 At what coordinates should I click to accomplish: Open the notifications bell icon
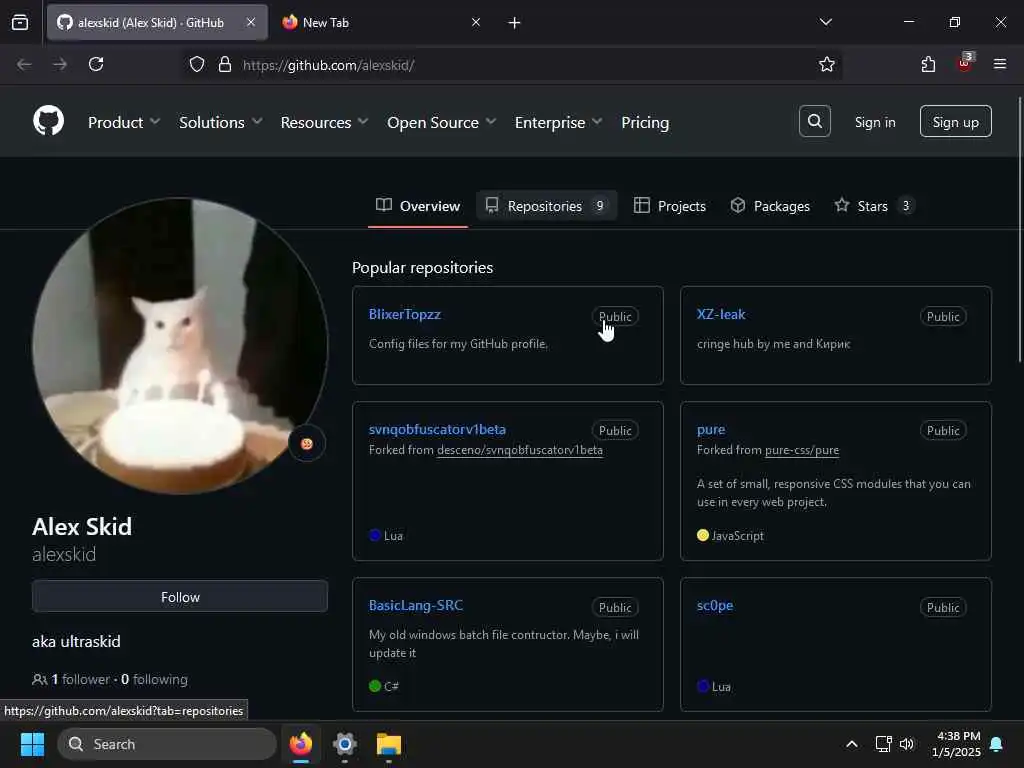[x=997, y=744]
